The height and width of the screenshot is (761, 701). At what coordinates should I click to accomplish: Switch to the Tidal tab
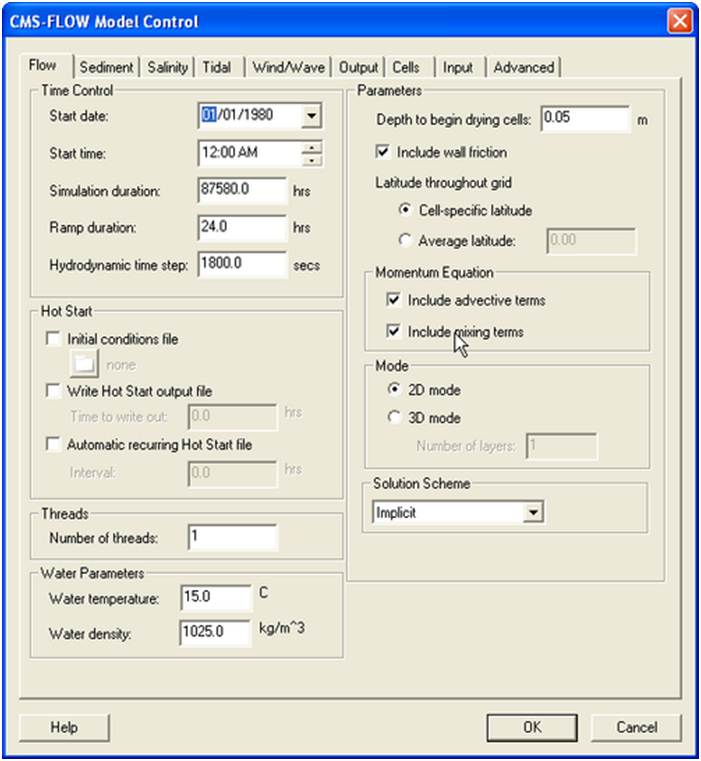click(217, 67)
